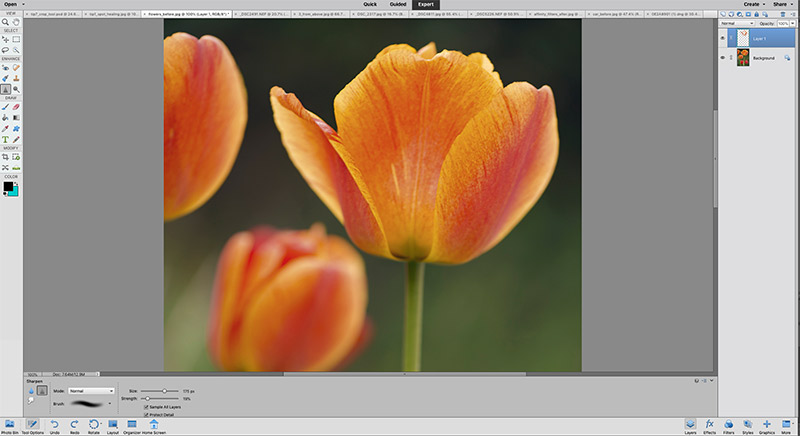The height and width of the screenshot is (436, 800).
Task: Select the Pencil tool
Action: (16, 139)
